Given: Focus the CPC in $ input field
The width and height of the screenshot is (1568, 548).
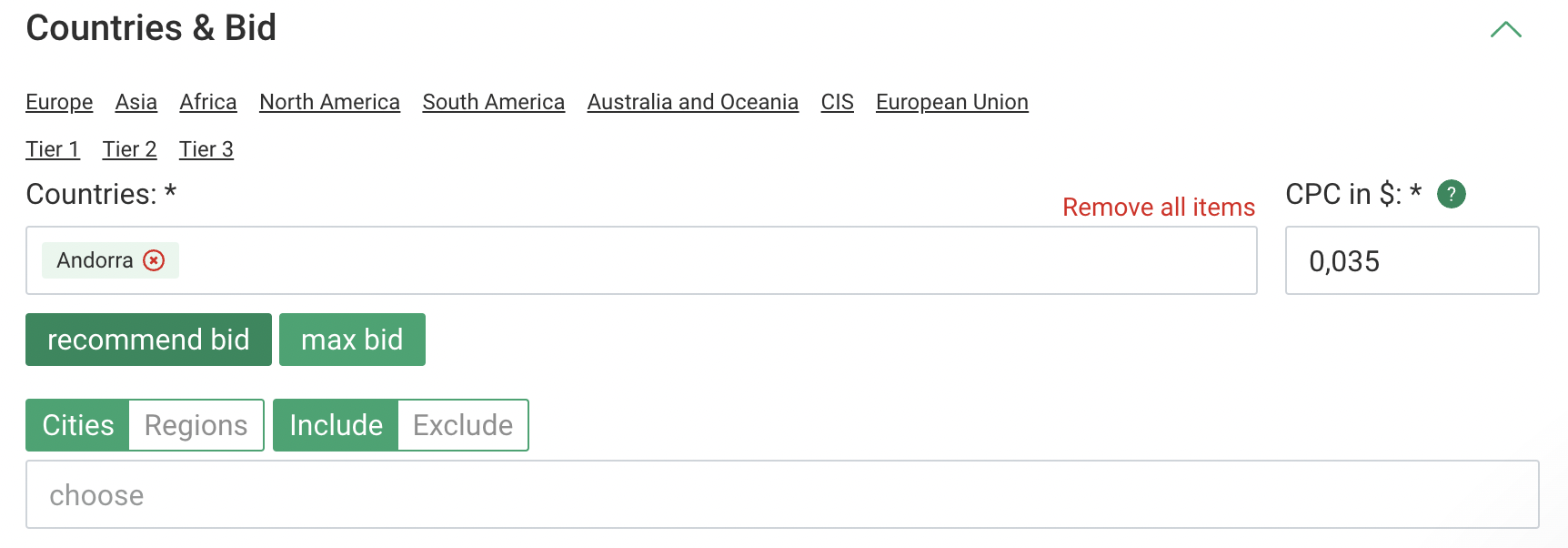Looking at the screenshot, I should click(1412, 261).
